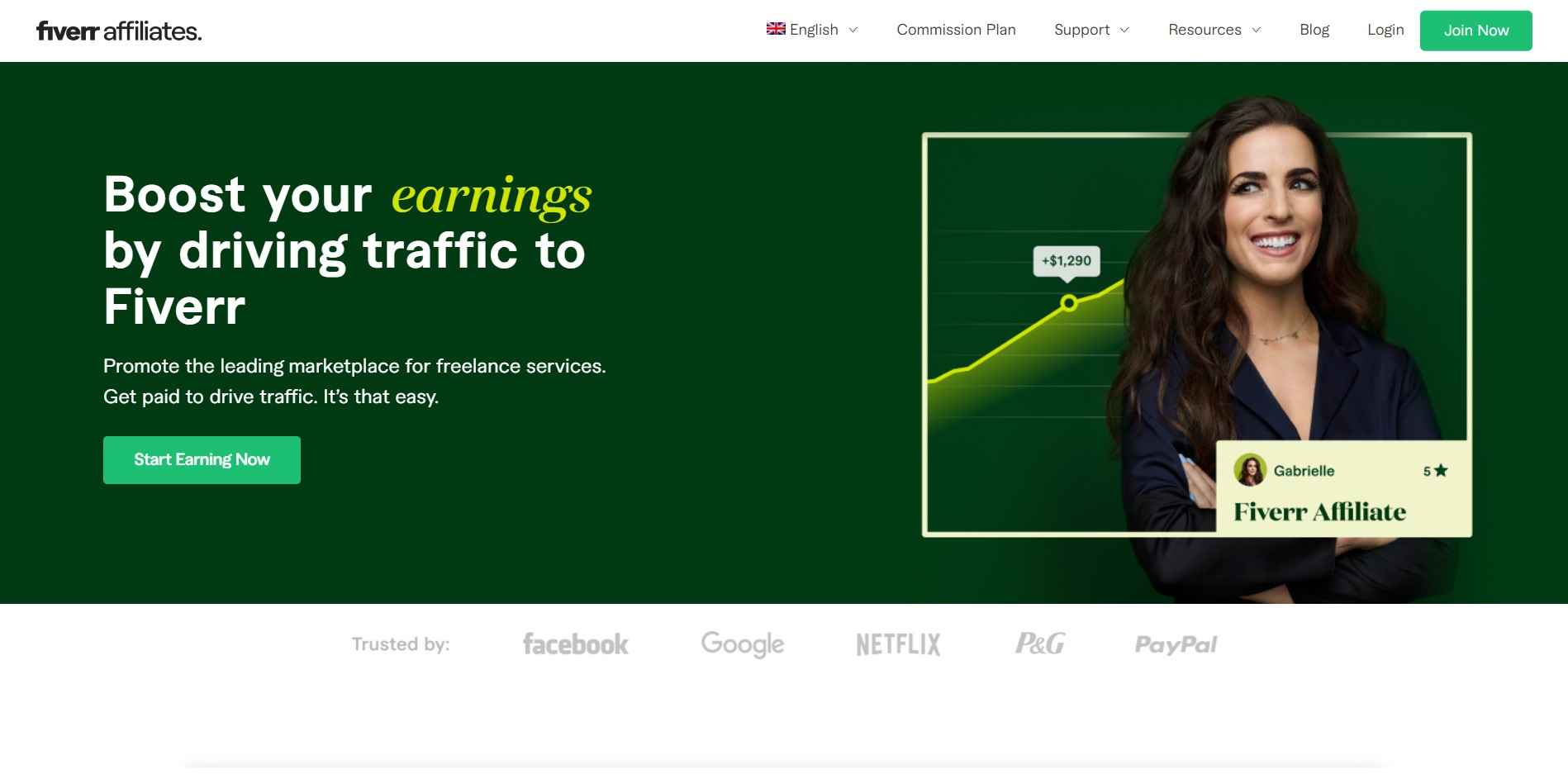The height and width of the screenshot is (779, 1568).
Task: Click the NETFLIX logo
Action: tap(898, 644)
